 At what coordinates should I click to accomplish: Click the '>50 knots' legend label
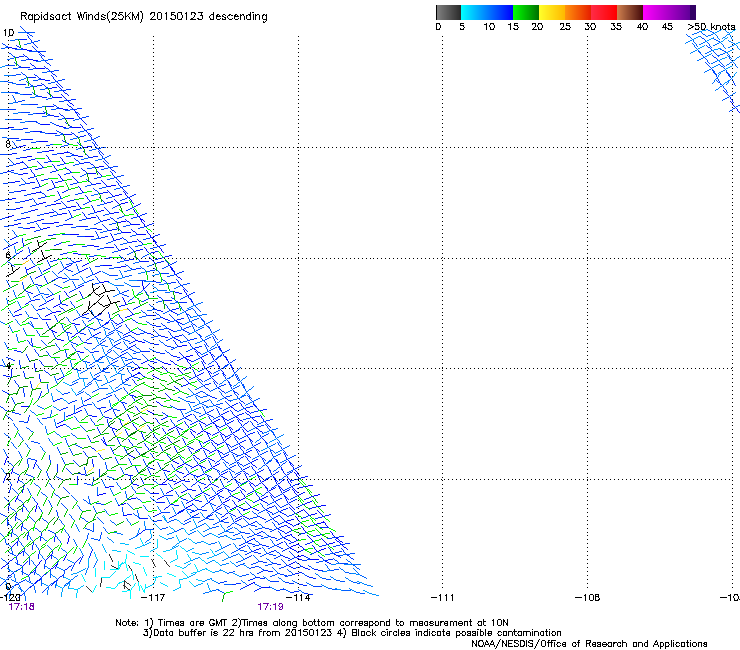pos(711,27)
